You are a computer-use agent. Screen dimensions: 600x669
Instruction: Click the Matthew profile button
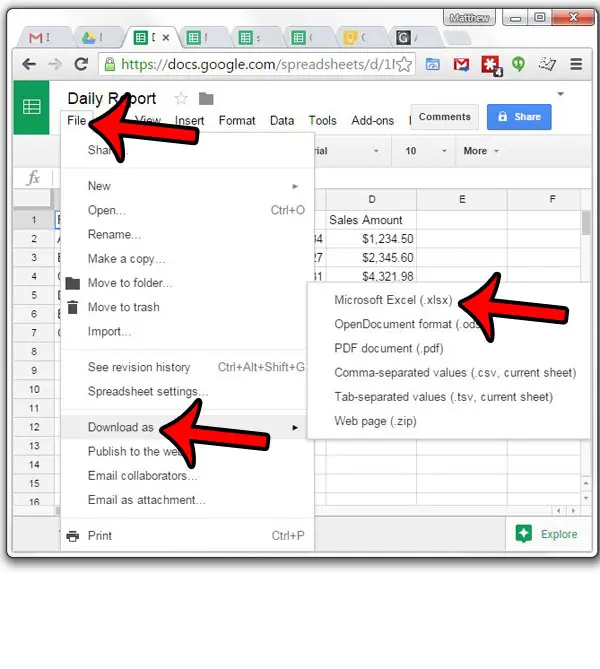coord(469,18)
